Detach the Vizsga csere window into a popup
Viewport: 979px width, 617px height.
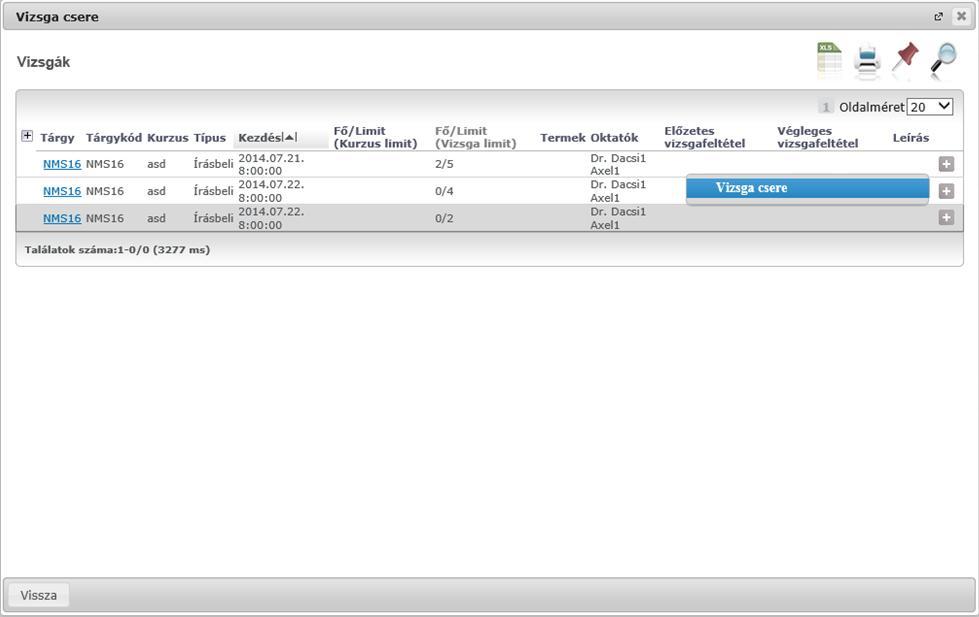938,17
